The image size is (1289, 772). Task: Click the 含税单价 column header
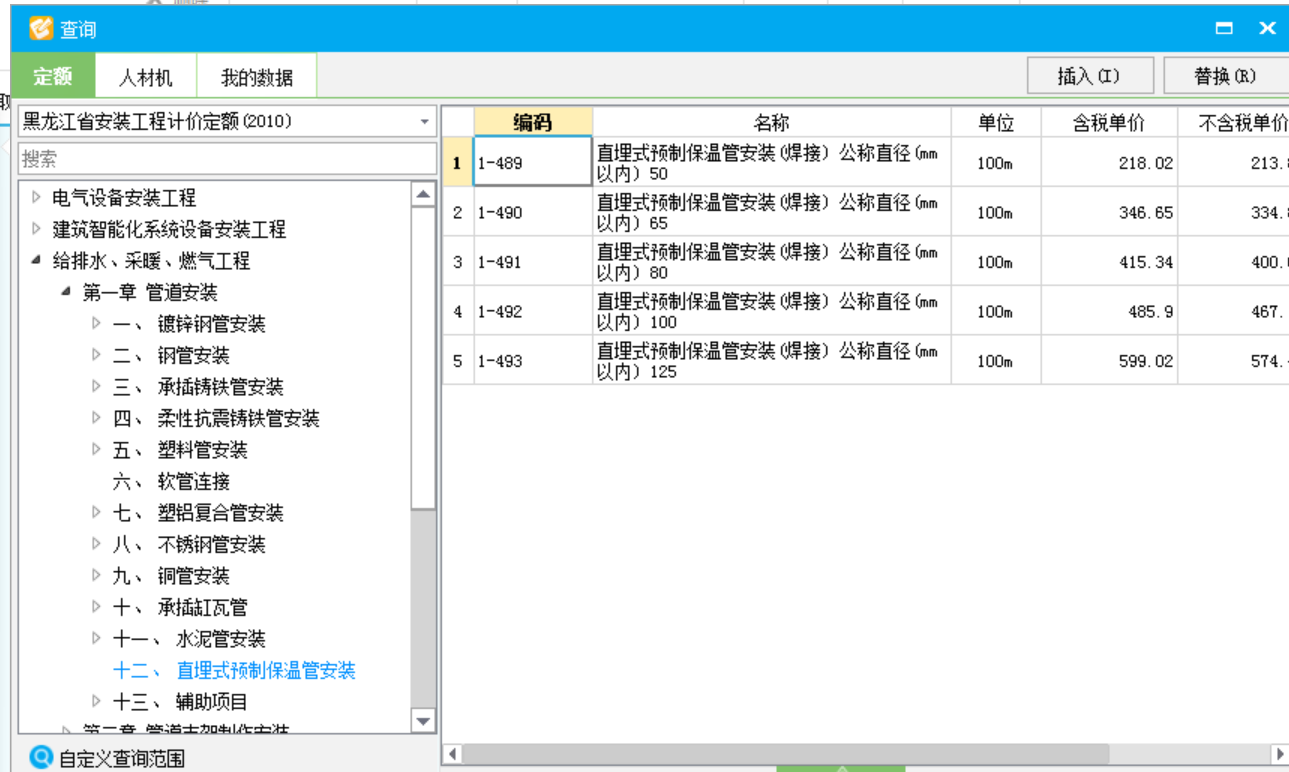pos(1109,122)
